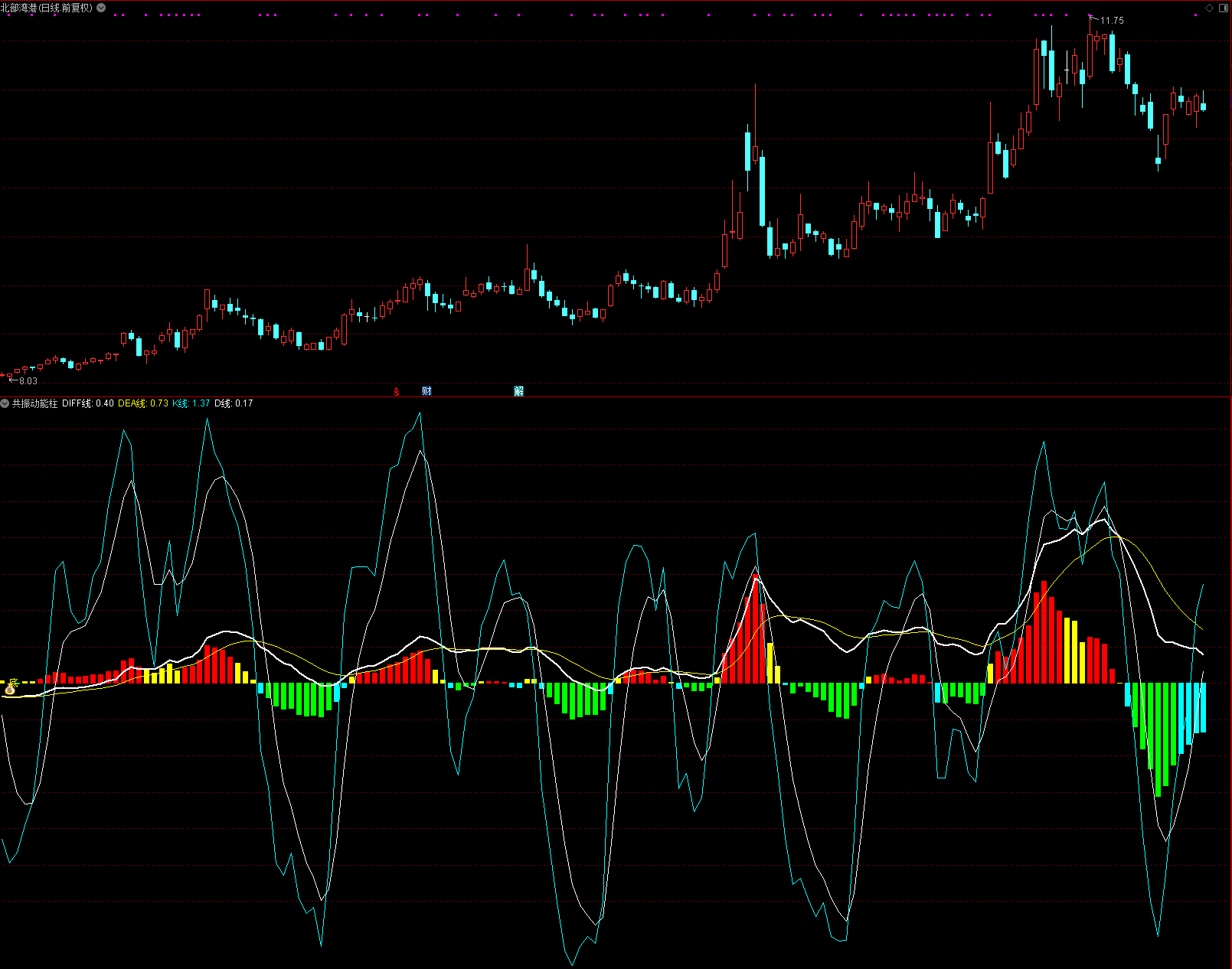Click the money bag icon in indicator panel
This screenshot has height=969, width=1232.
[x=10, y=690]
